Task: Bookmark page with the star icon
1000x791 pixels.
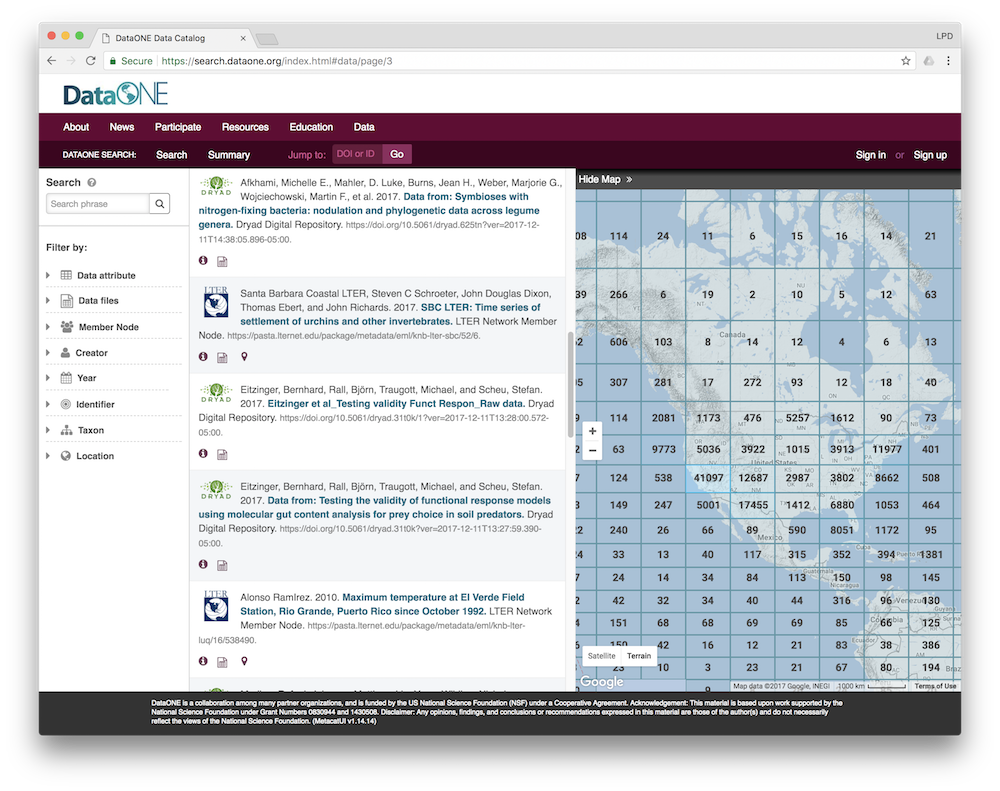Action: (x=906, y=61)
